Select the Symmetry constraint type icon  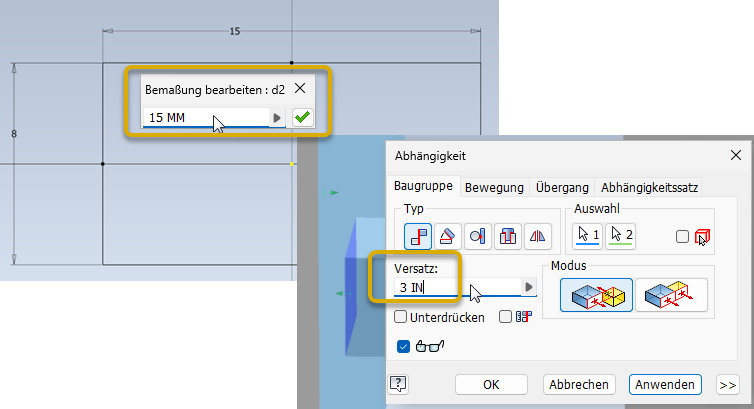[x=537, y=236]
